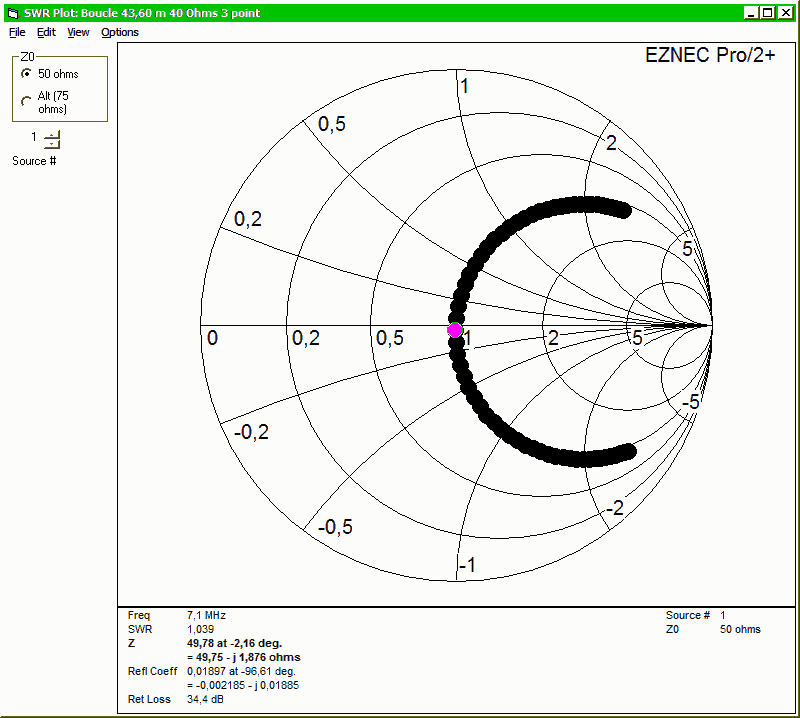Click the frequency value 7,1 MHz
800x718 pixels.
pos(206,615)
